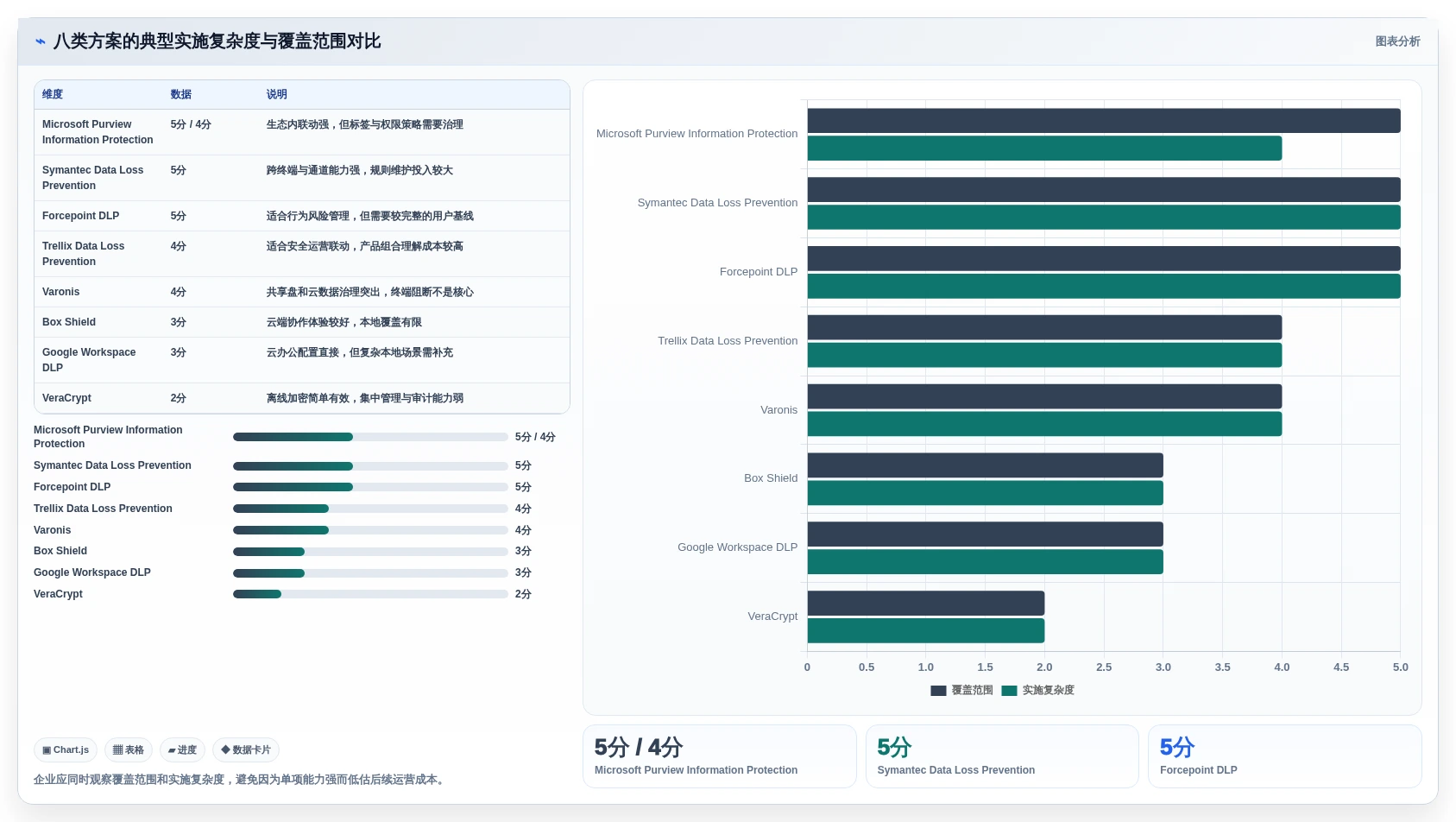Click the Varonis table cell
Screen dimensions: 1456x822
(x=61, y=292)
